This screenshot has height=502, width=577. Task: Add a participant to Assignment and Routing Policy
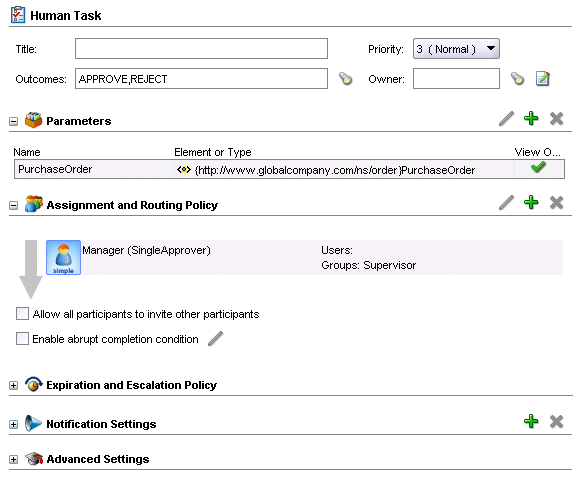point(531,202)
